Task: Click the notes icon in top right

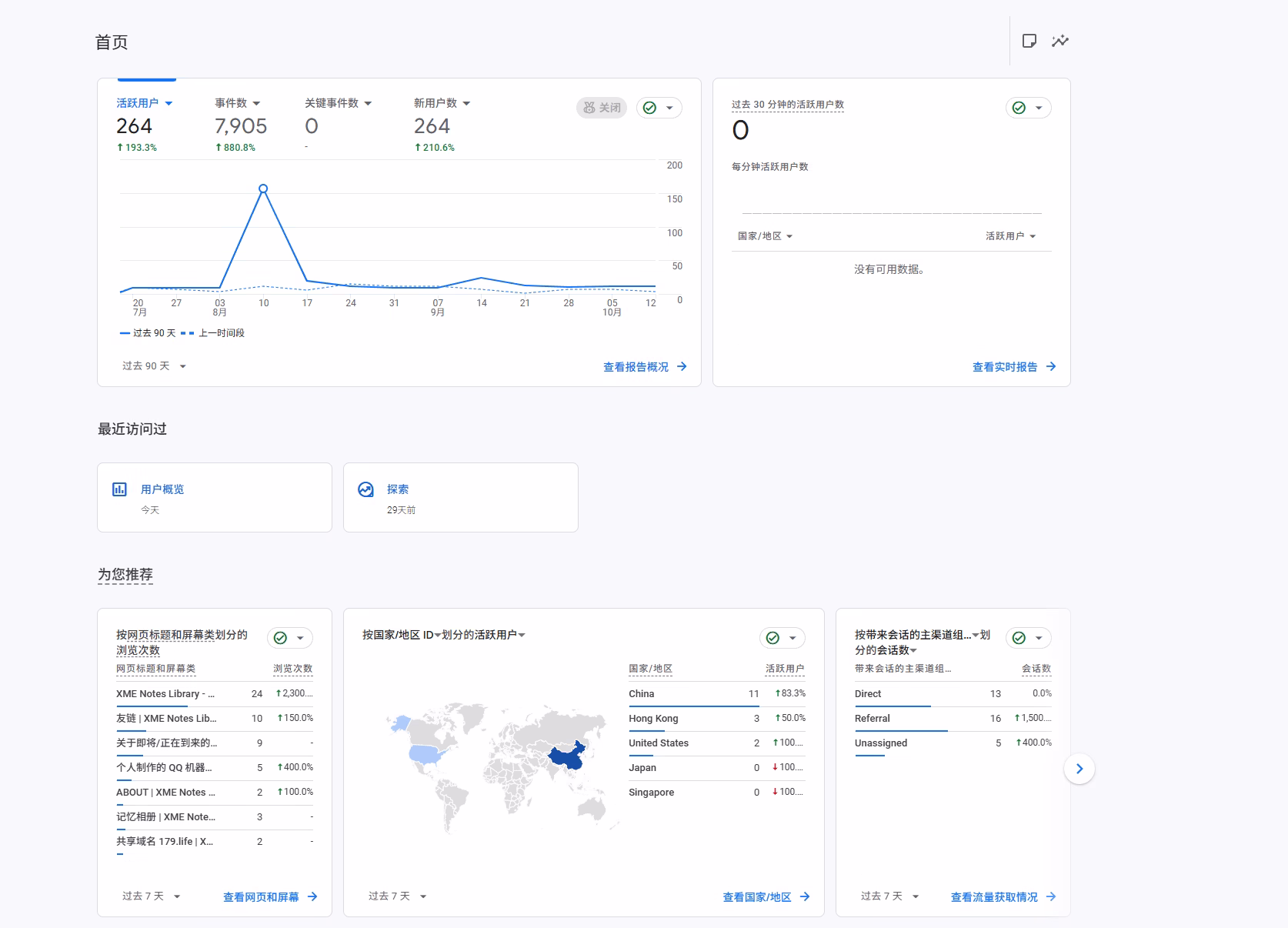Action: [1029, 41]
